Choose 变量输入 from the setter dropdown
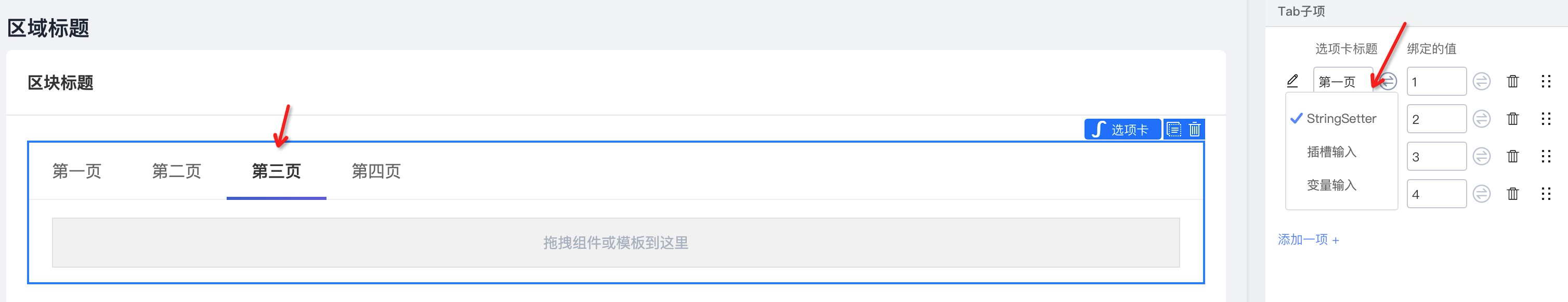This screenshot has height=302, width=1568. pyautogui.click(x=1332, y=185)
